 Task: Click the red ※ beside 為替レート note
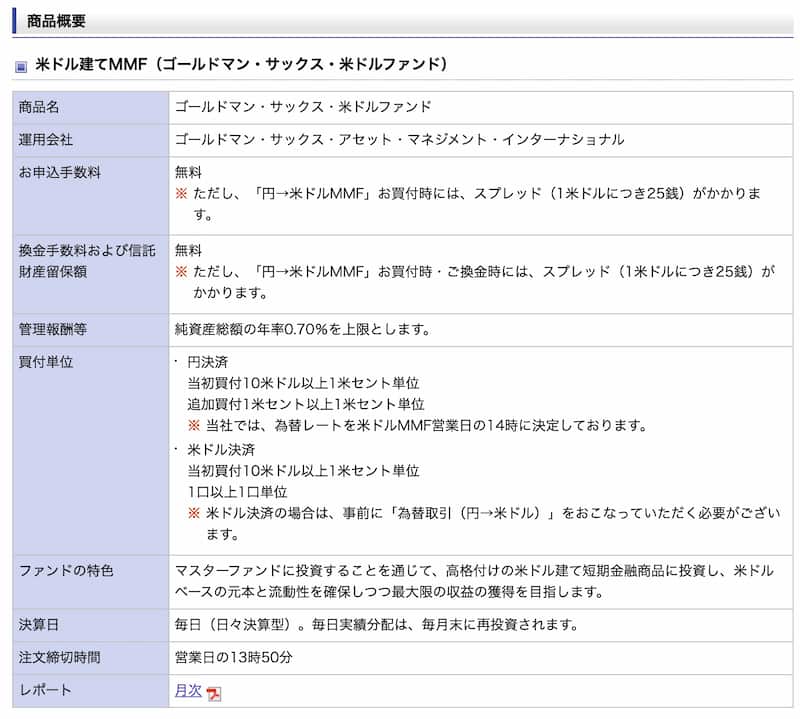[194, 426]
